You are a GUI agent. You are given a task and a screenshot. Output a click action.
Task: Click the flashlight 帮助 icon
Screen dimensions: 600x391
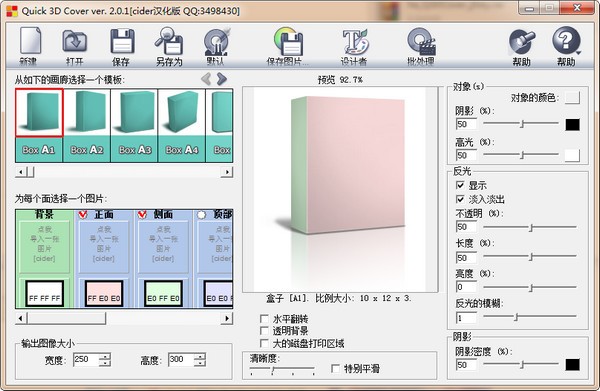(522, 47)
